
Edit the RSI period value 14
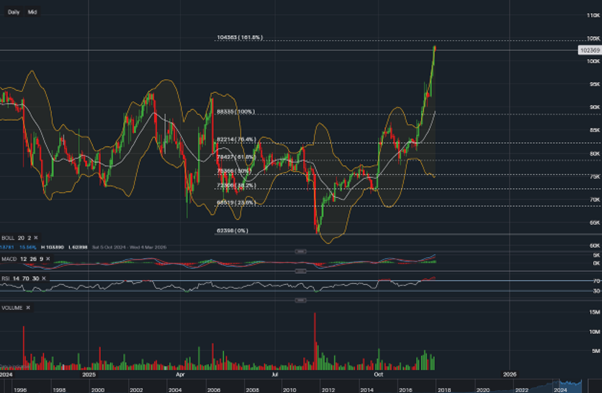tap(16, 278)
